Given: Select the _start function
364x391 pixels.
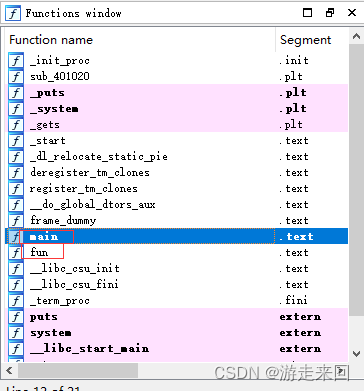Looking at the screenshot, I should (x=47, y=141).
